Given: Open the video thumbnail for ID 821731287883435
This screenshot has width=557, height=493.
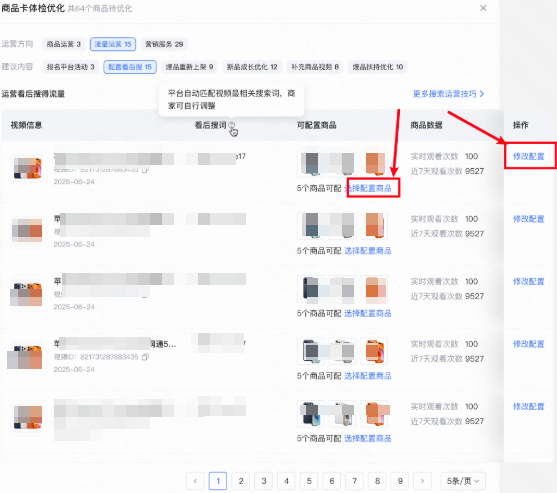Looking at the screenshot, I should click(28, 356).
